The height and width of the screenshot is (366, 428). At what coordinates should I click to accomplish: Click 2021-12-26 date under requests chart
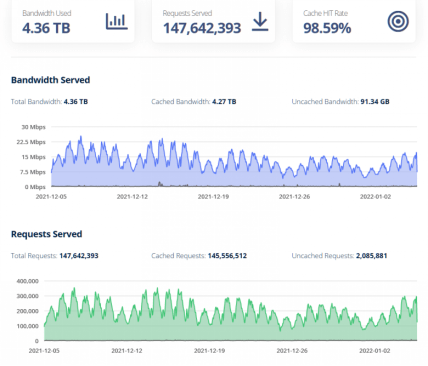pos(292,351)
